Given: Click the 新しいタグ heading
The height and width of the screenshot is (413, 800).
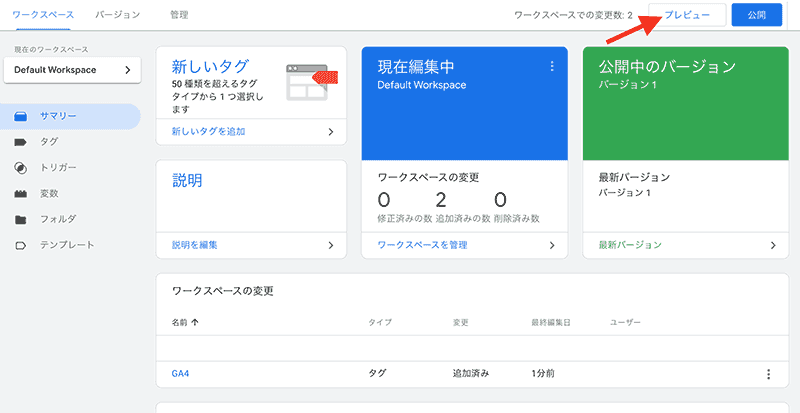Looking at the screenshot, I should coord(210,66).
